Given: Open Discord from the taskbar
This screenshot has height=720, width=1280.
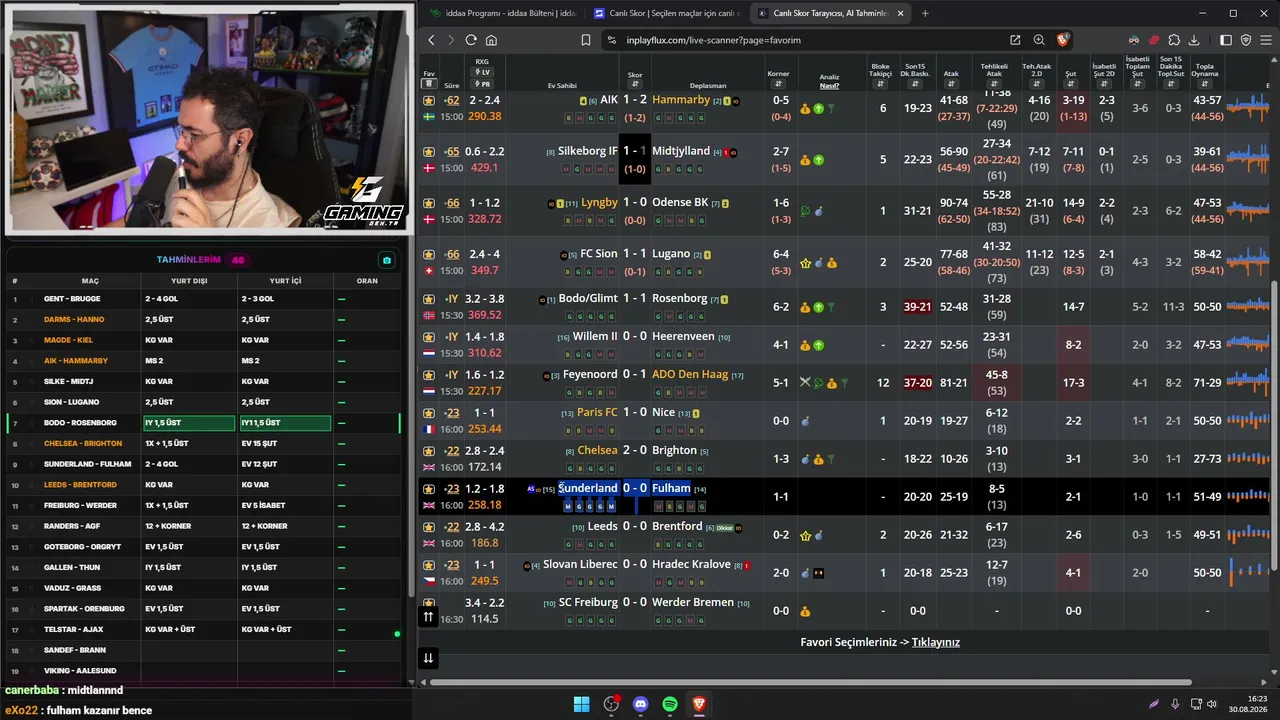Looking at the screenshot, I should [x=641, y=704].
